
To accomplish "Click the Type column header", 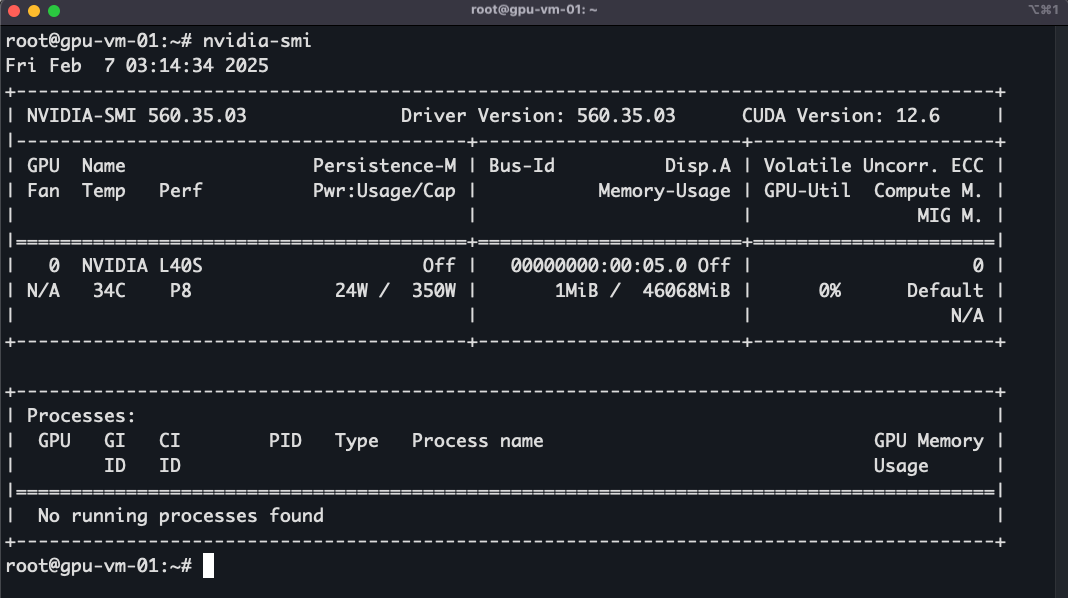I will coord(356,441).
